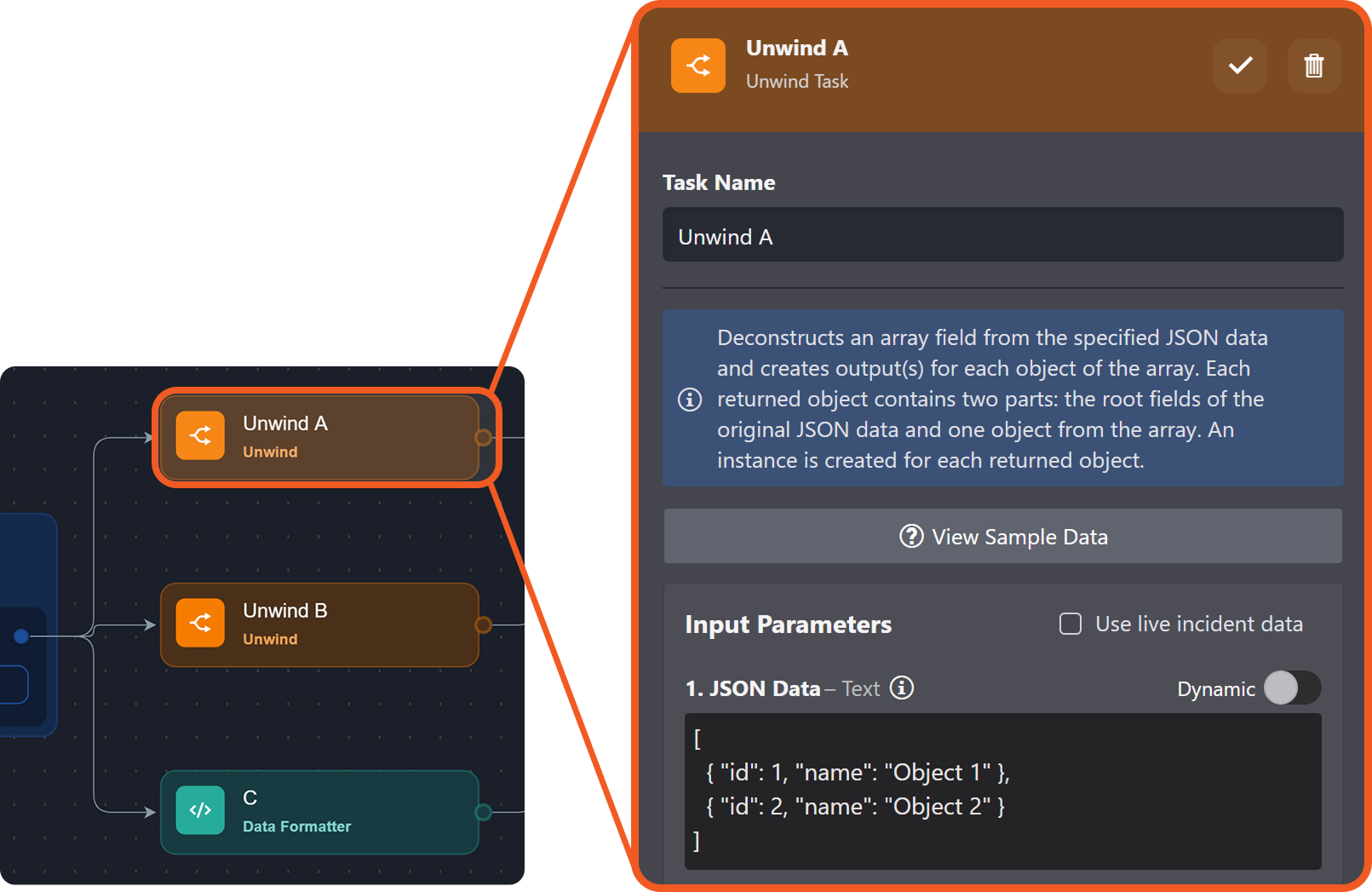This screenshot has width=1372, height=892.
Task: Click the blue output dot on the left node
Action: (x=21, y=636)
